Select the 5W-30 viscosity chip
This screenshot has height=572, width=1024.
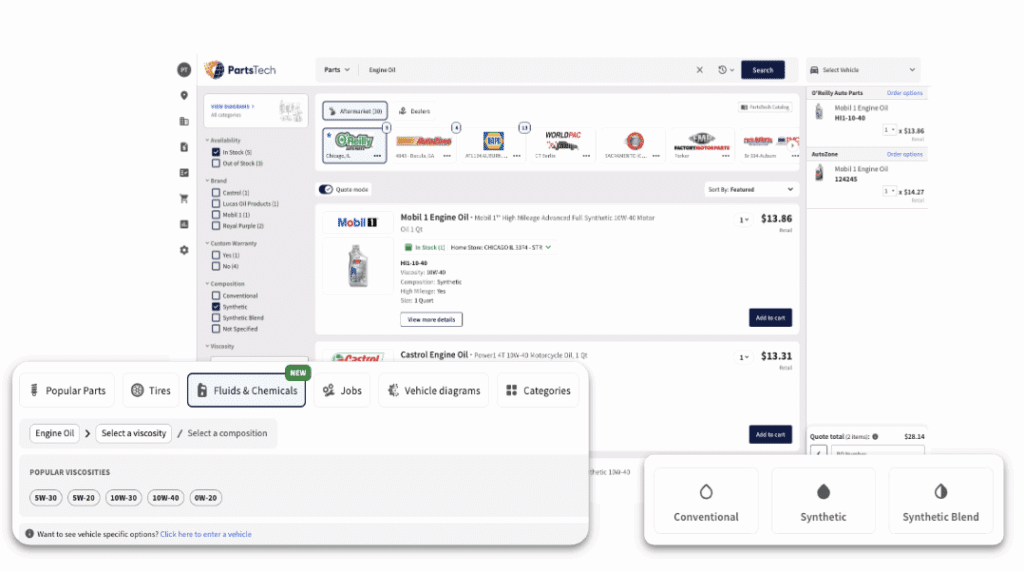point(46,498)
